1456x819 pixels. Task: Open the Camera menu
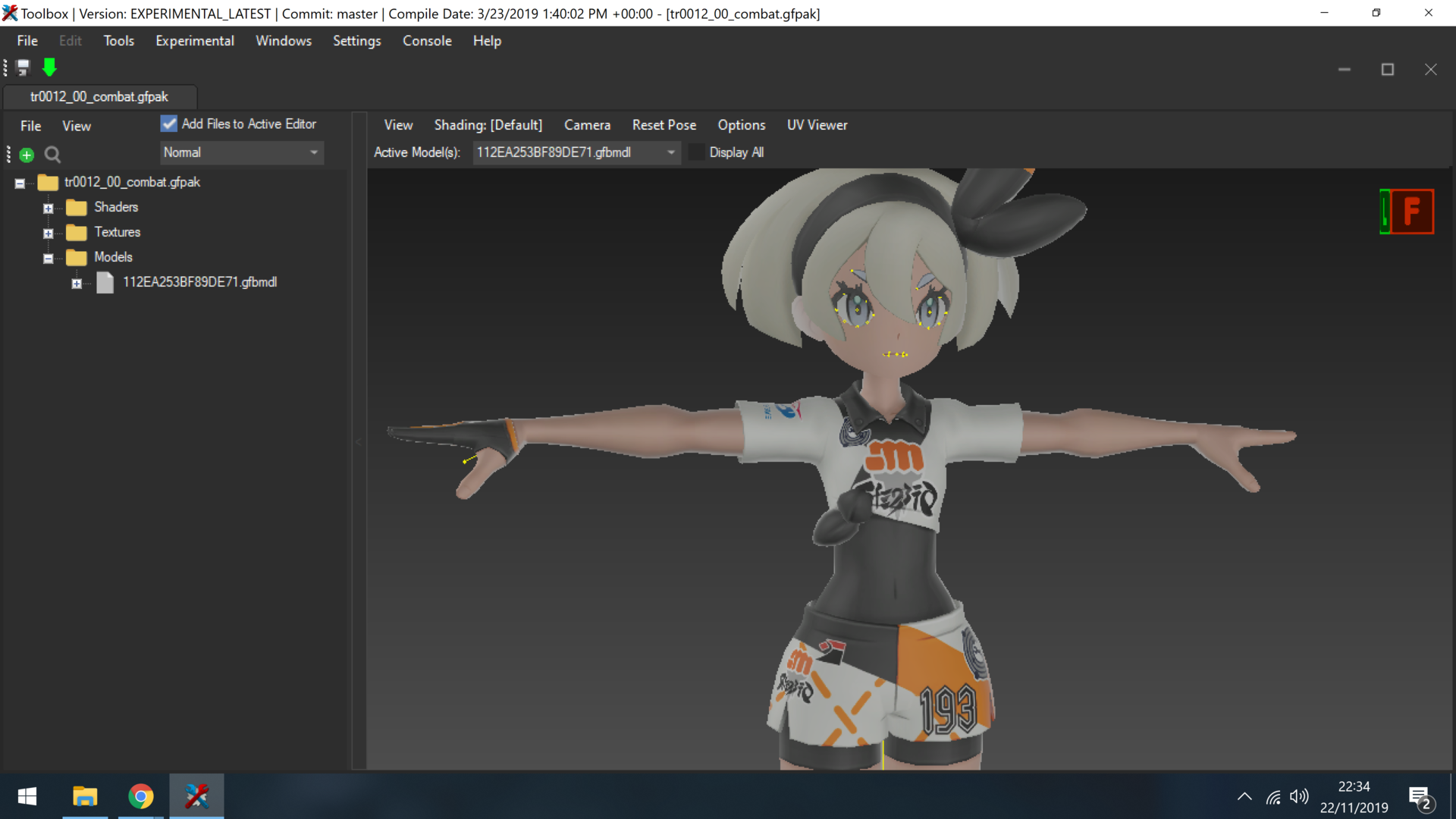tap(587, 125)
